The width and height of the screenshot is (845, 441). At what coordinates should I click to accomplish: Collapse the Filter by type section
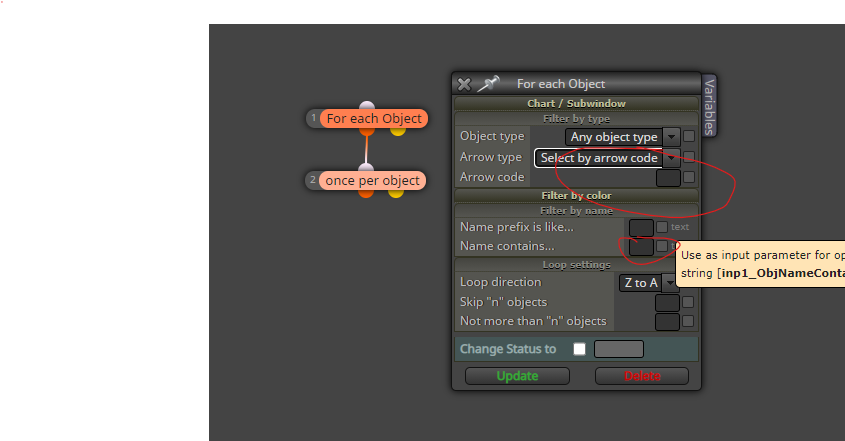coord(576,119)
